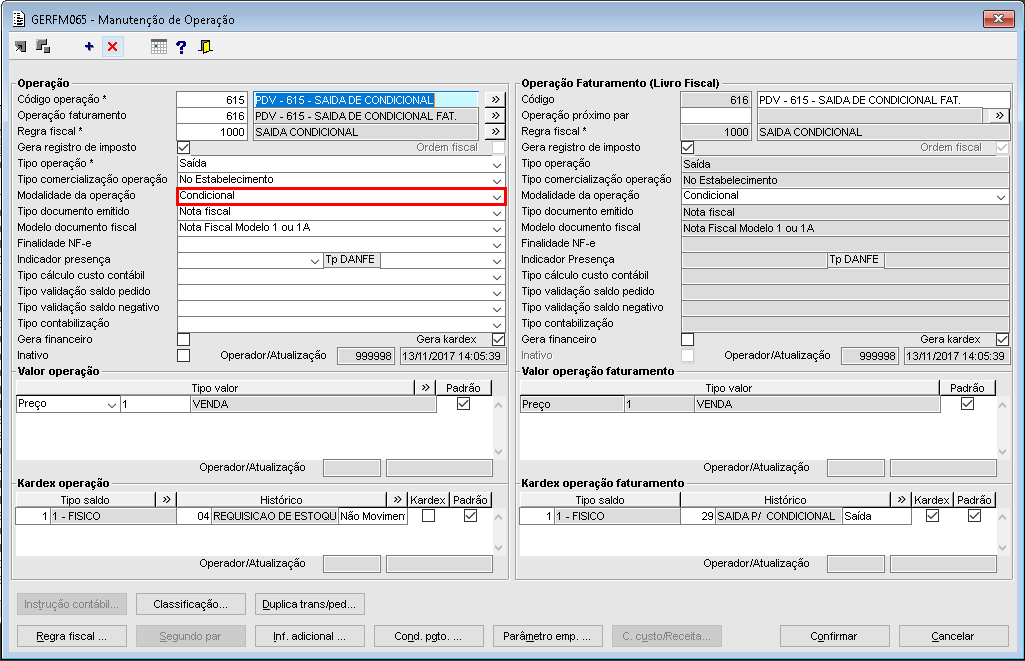Click Duplica trans/ped... button
Image resolution: width=1025 pixels, height=661 pixels.
pyautogui.click(x=310, y=604)
